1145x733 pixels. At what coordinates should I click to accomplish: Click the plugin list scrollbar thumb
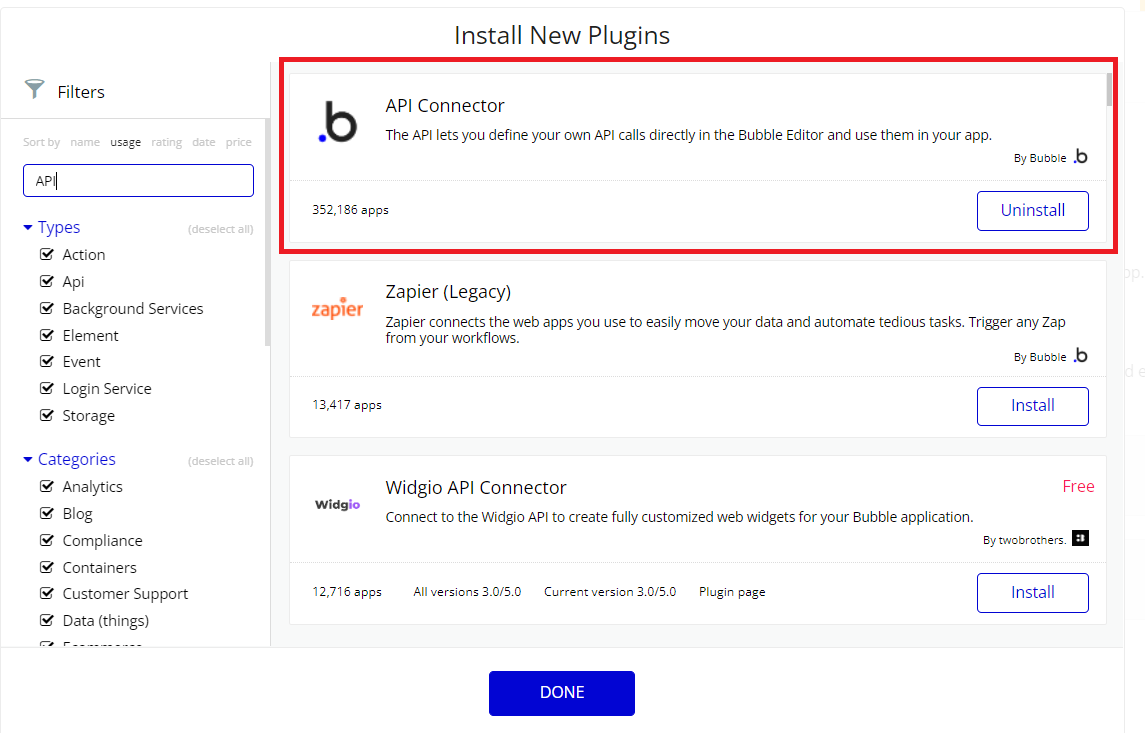click(1109, 89)
